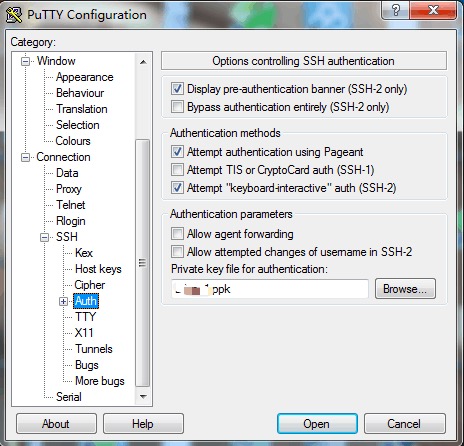Uncheck Attempt authentication using Pageant
Screen dimensions: 464x446
pos(177,152)
